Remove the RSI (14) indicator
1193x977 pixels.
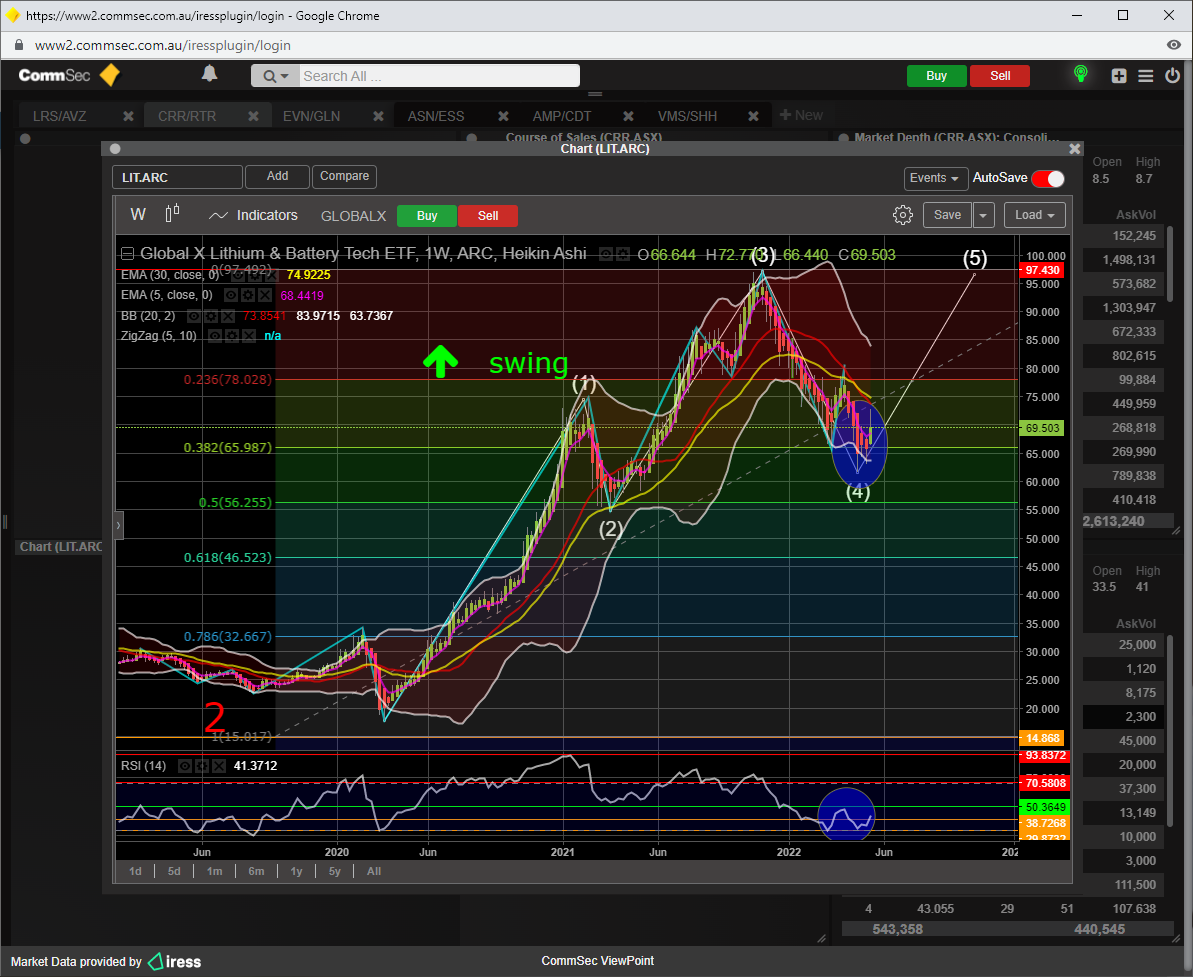click(x=219, y=766)
